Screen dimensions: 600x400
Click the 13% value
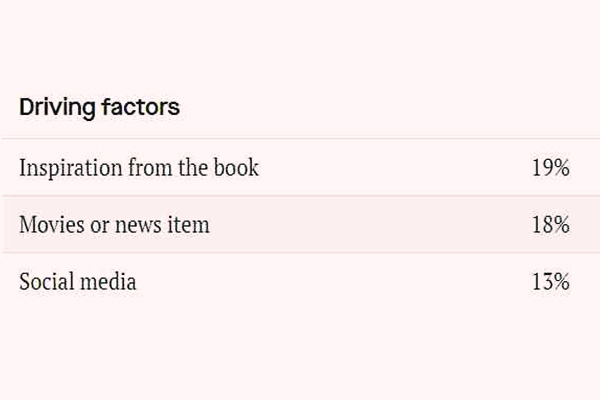tap(550, 282)
